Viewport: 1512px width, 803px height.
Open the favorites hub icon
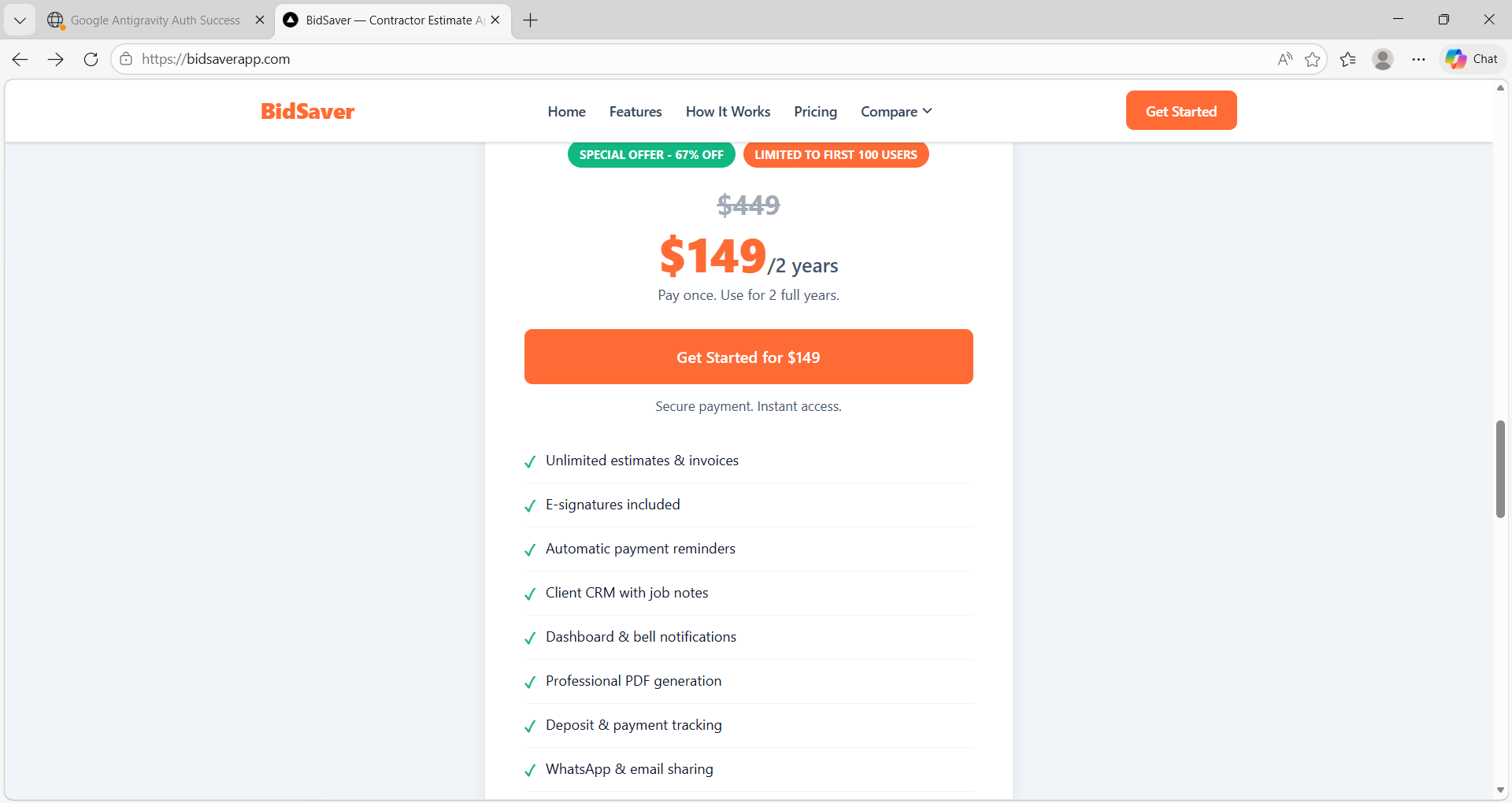1348,59
